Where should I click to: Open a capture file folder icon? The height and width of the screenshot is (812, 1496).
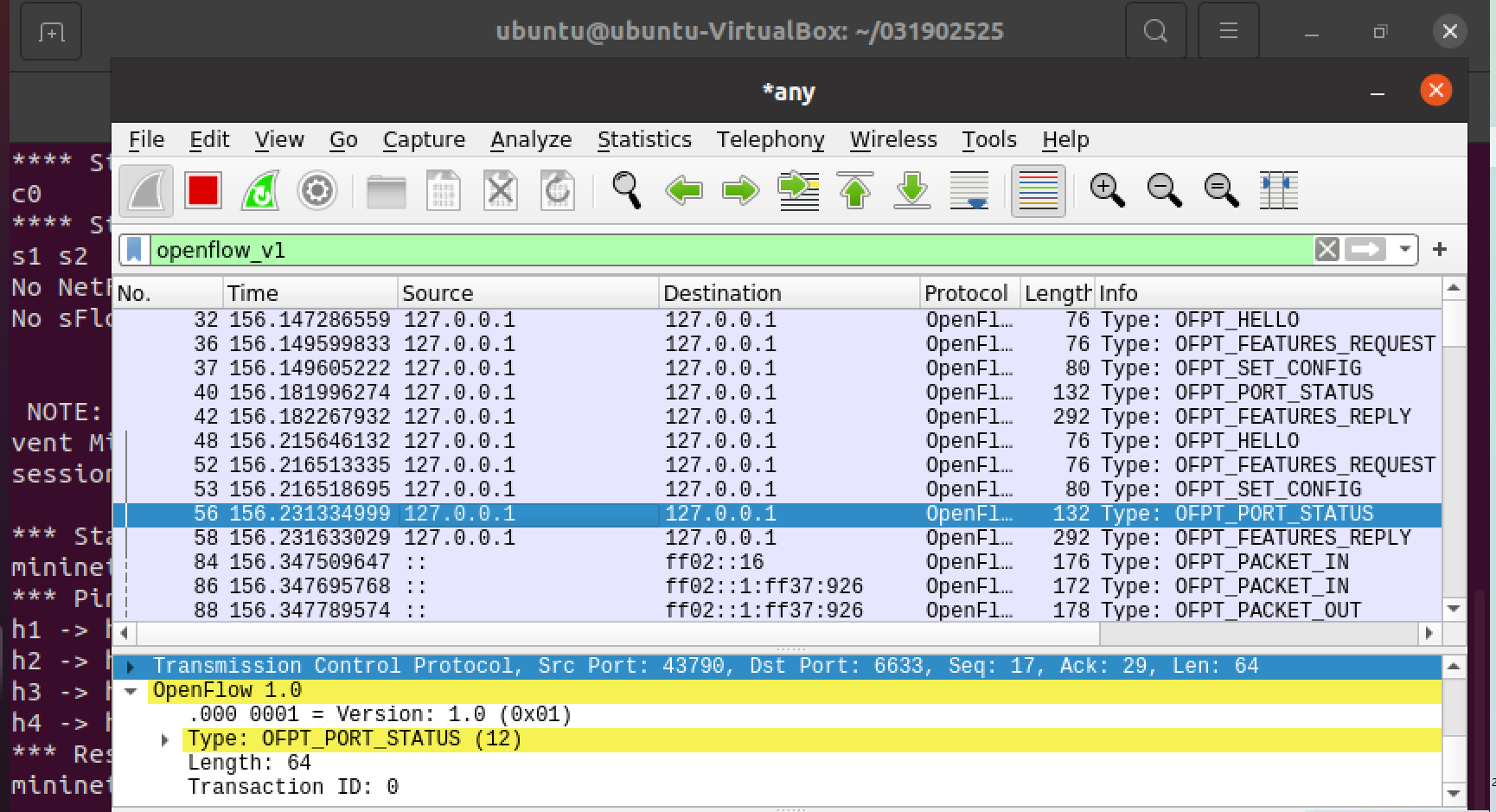tap(387, 191)
